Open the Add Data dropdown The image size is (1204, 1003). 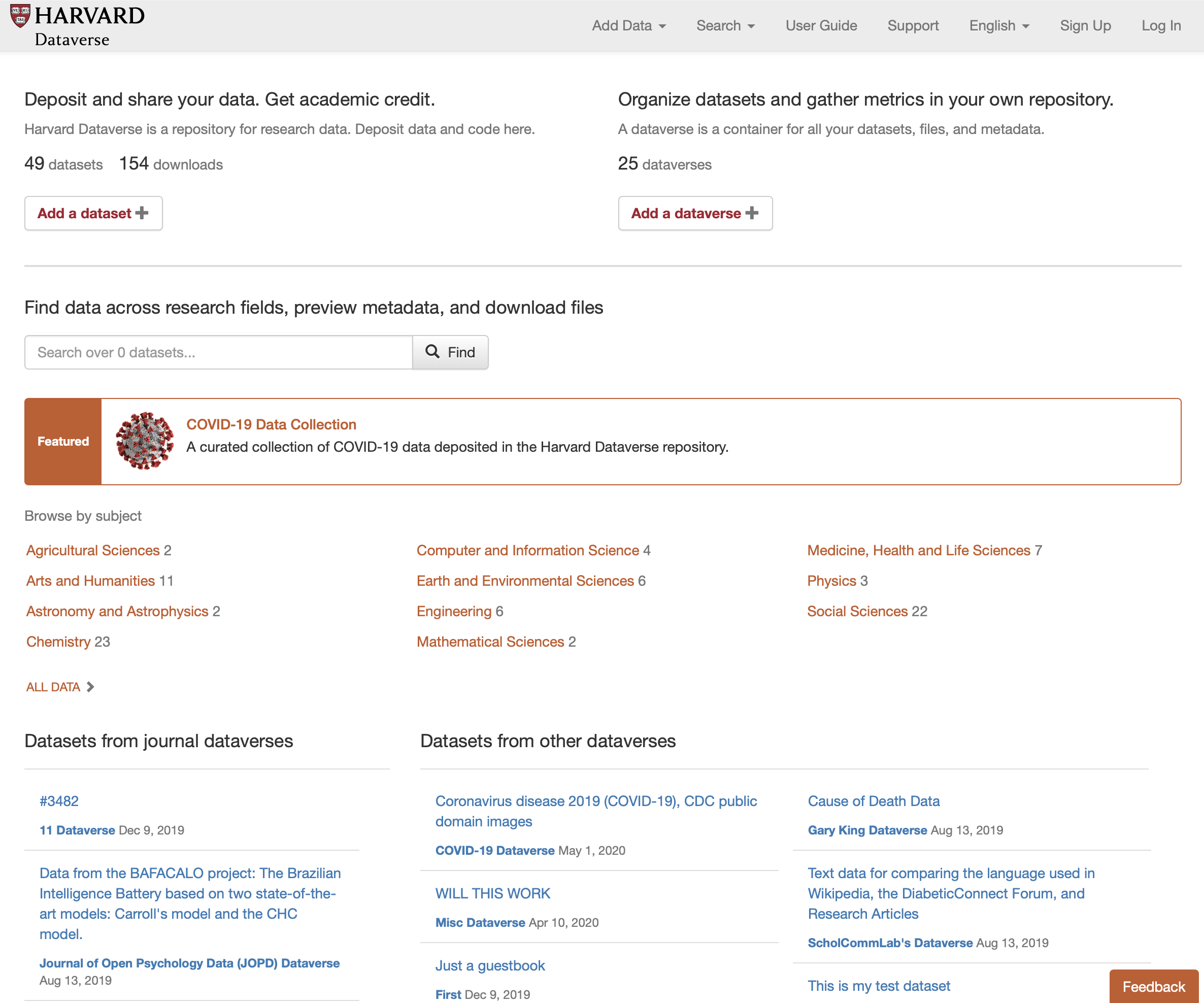pos(628,26)
